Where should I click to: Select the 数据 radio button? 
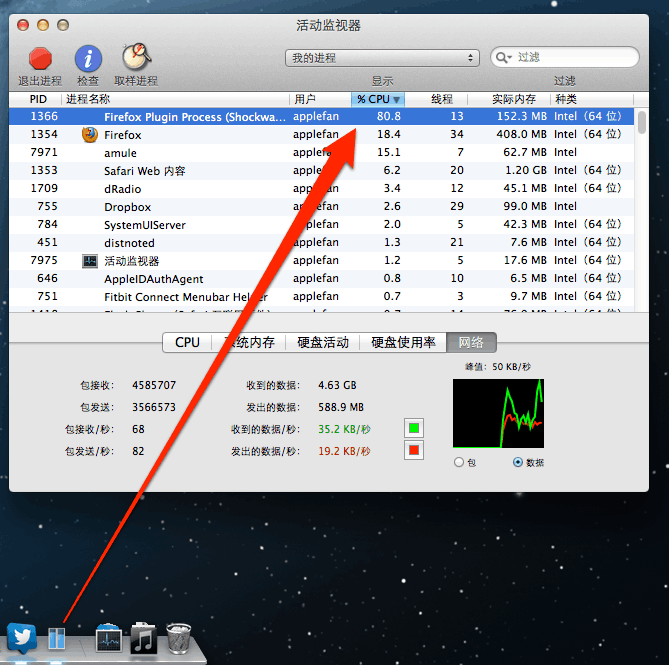518,462
